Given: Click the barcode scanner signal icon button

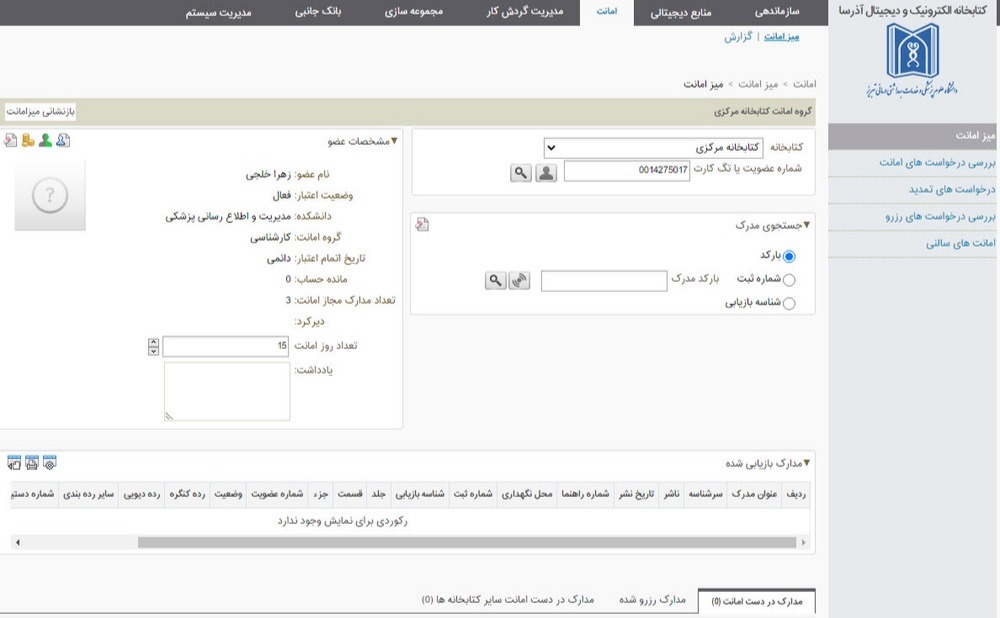Looking at the screenshot, I should point(520,280).
